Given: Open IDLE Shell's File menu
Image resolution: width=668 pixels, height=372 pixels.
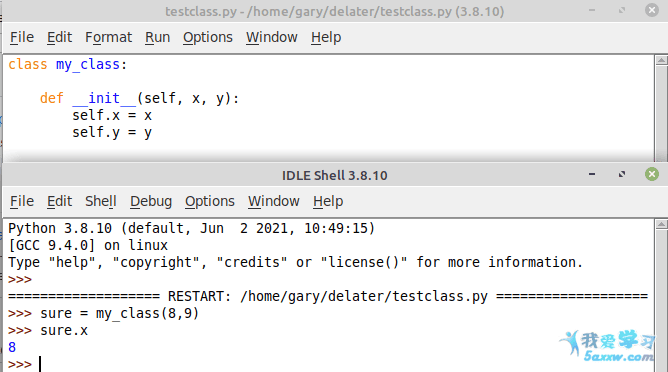Looking at the screenshot, I should (22, 201).
